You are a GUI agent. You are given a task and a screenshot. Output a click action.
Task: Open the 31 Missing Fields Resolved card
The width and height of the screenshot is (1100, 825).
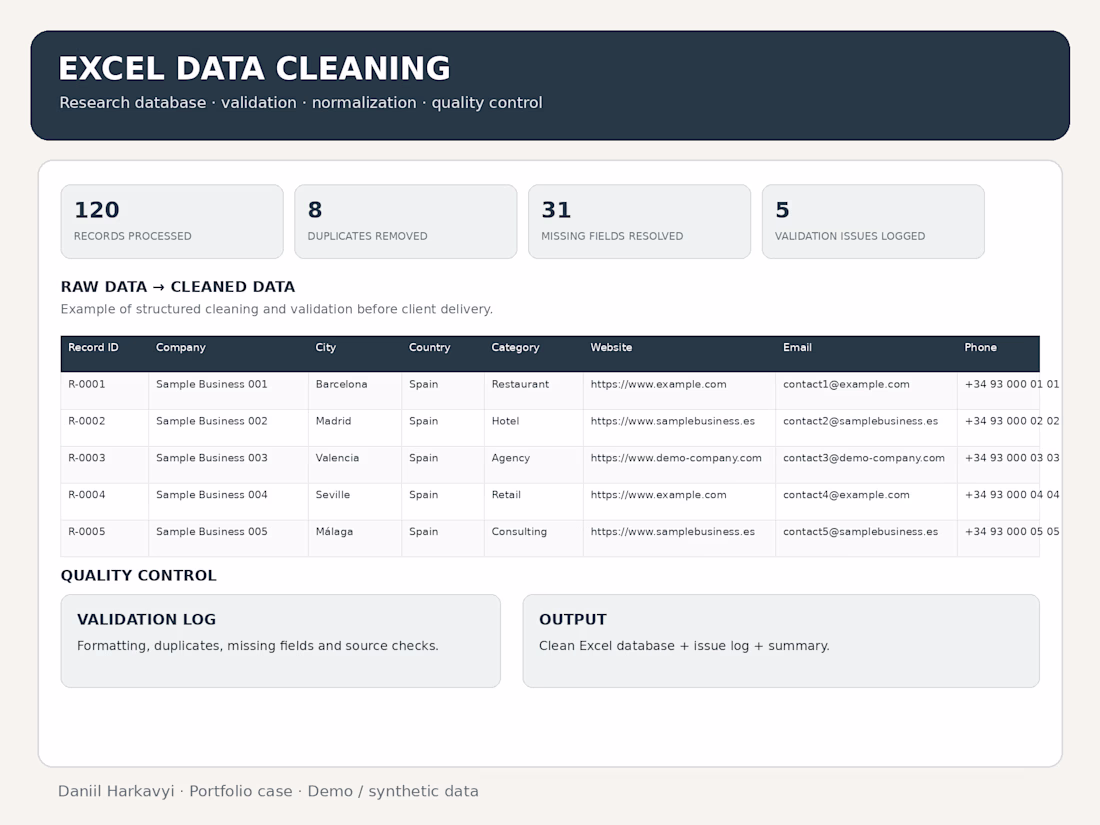(x=639, y=222)
